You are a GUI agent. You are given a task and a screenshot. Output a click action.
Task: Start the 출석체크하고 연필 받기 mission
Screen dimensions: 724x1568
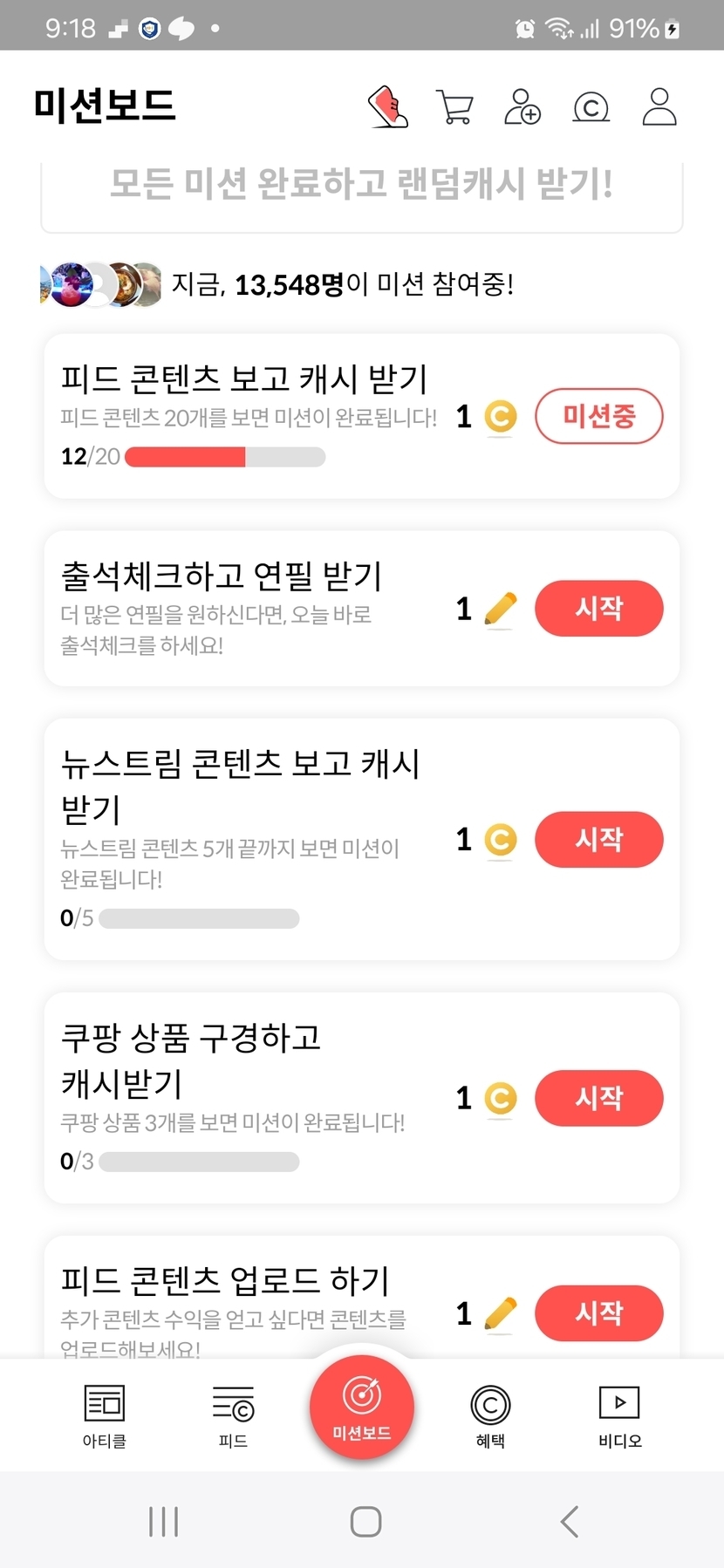point(598,608)
